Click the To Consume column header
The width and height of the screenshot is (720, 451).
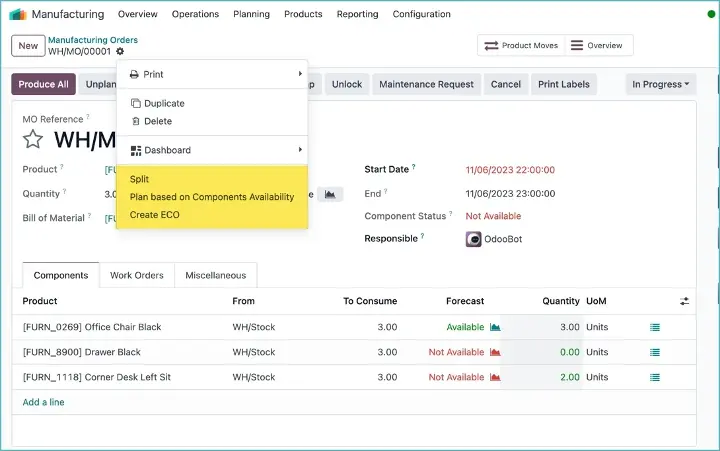[370, 301]
